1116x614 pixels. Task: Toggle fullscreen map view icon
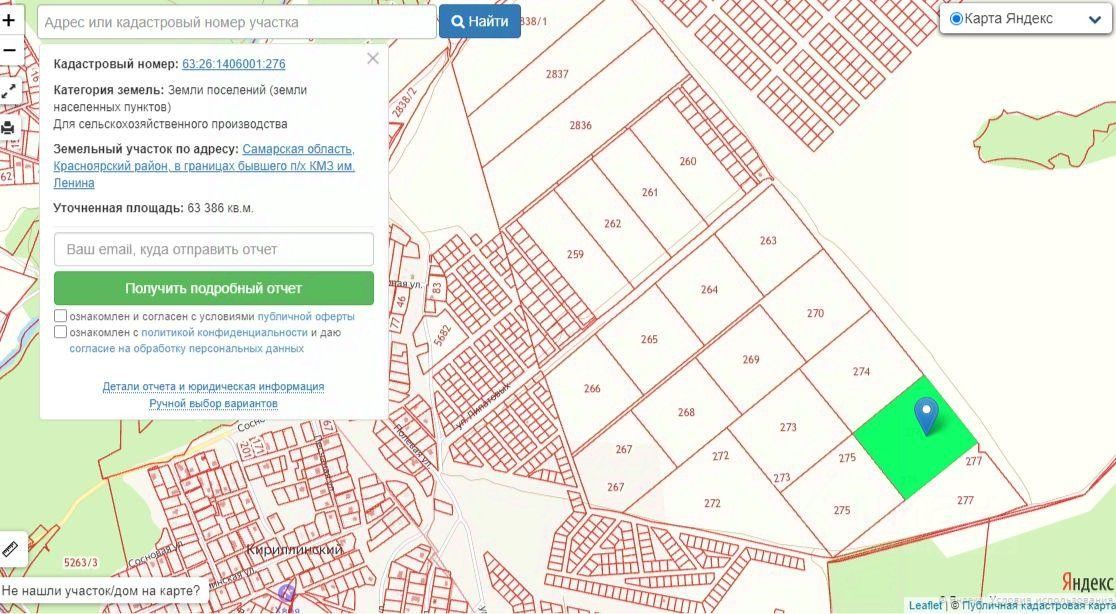(x=9, y=90)
